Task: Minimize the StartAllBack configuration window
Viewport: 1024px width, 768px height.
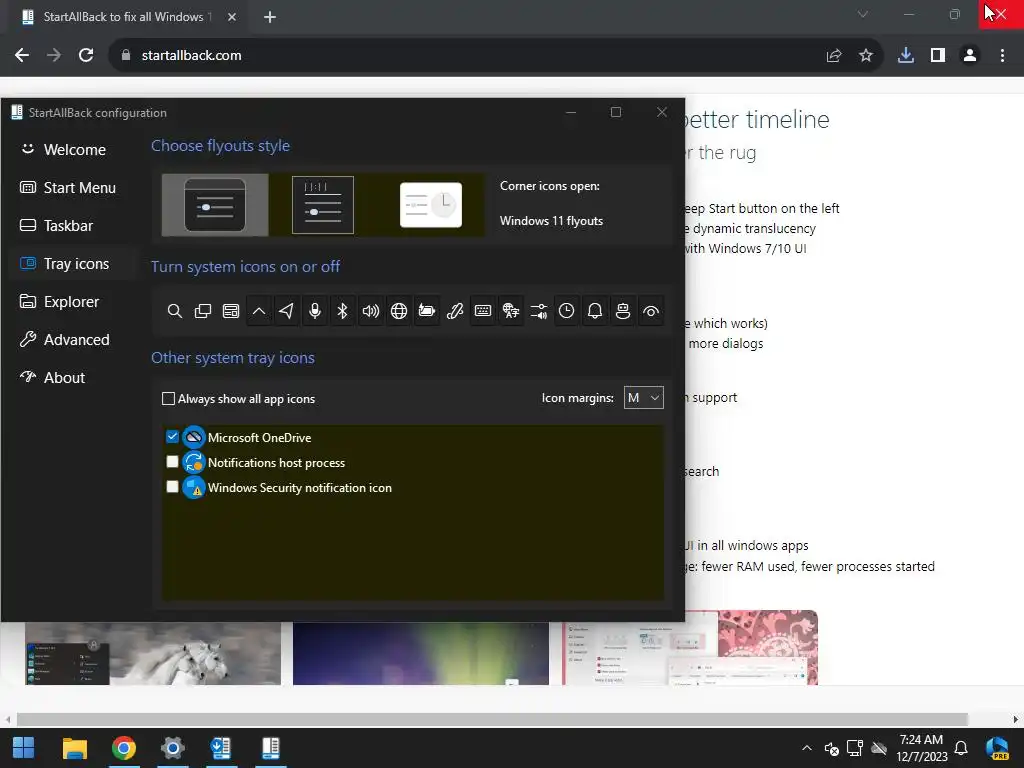Action: [x=571, y=112]
